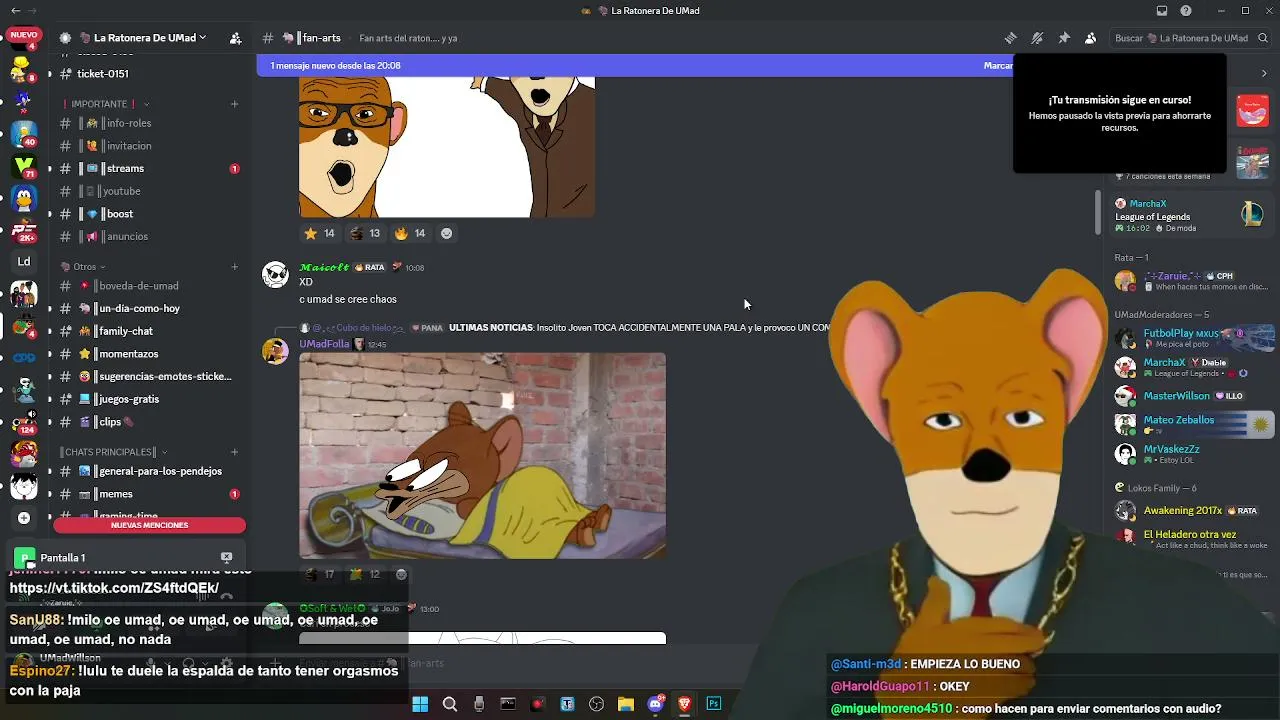Toggle the star reaction with 14
Image resolution: width=1280 pixels, height=720 pixels.
[320, 233]
